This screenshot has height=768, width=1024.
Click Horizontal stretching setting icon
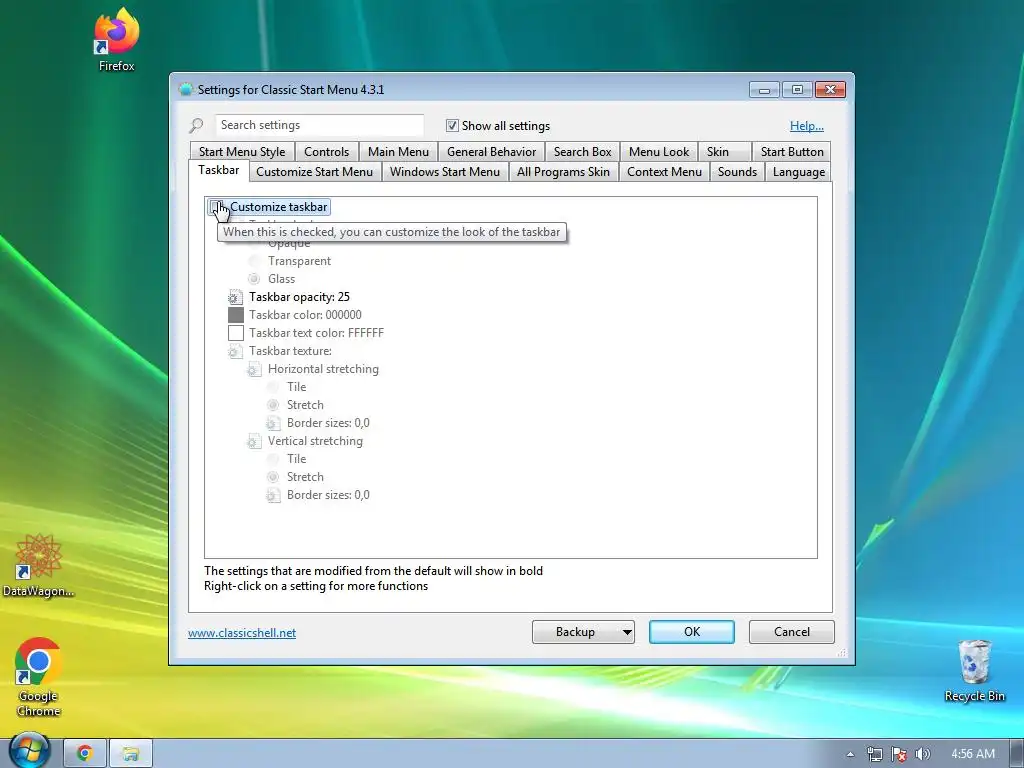[x=254, y=370]
